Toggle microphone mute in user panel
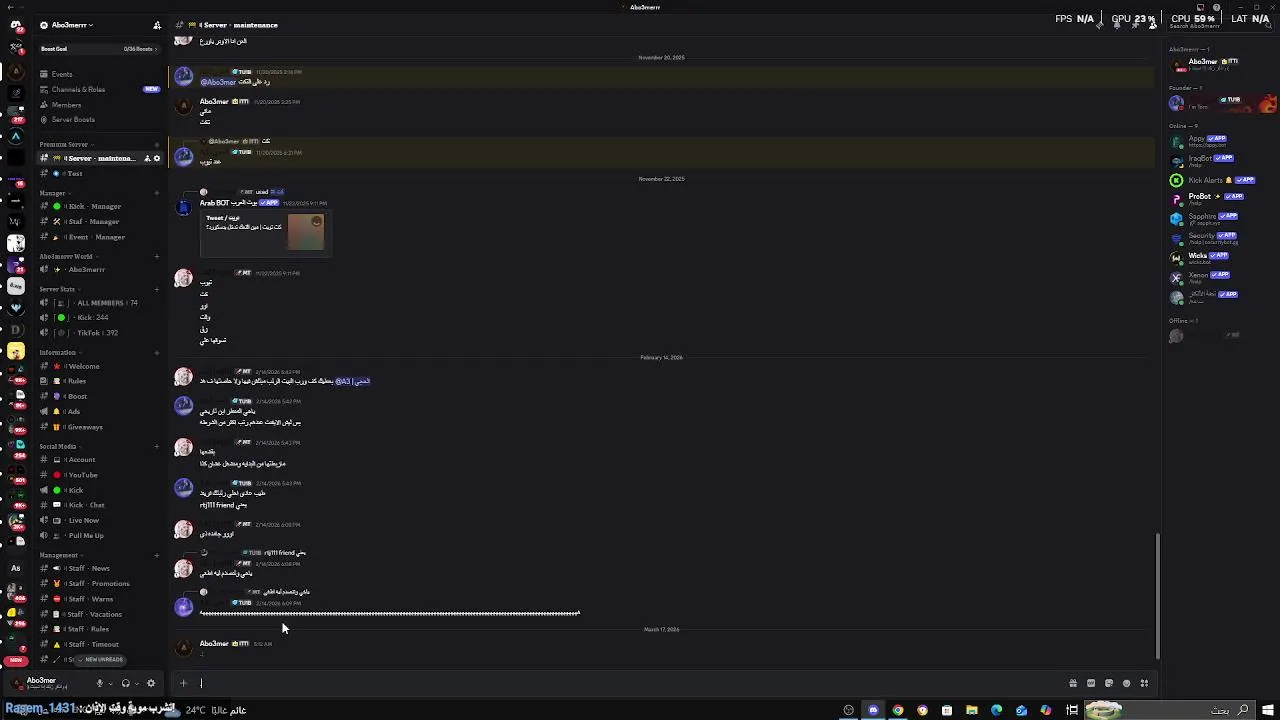This screenshot has height=720, width=1280. (x=100, y=683)
